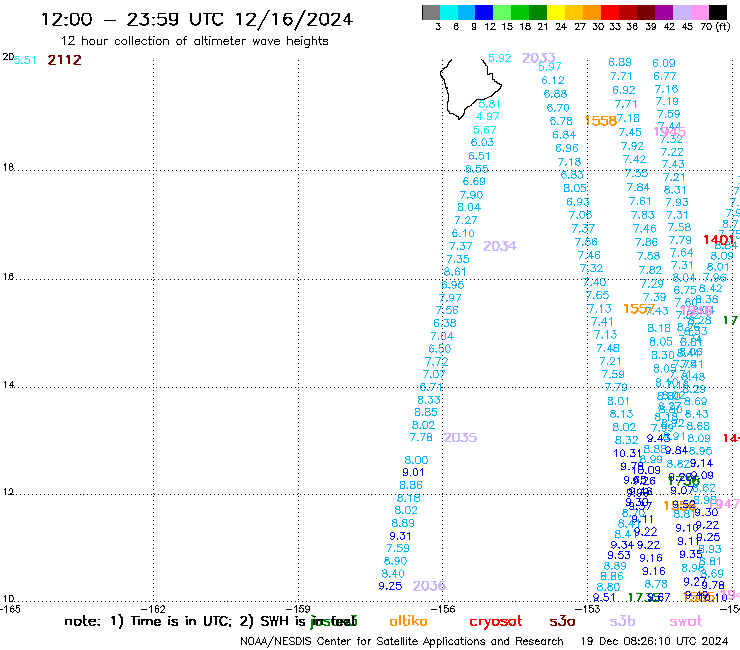Click the '19 Dec 08:26:10 UTC 2024' timestamp
Image resolution: width=740 pixels, height=650 pixels.
click(654, 642)
